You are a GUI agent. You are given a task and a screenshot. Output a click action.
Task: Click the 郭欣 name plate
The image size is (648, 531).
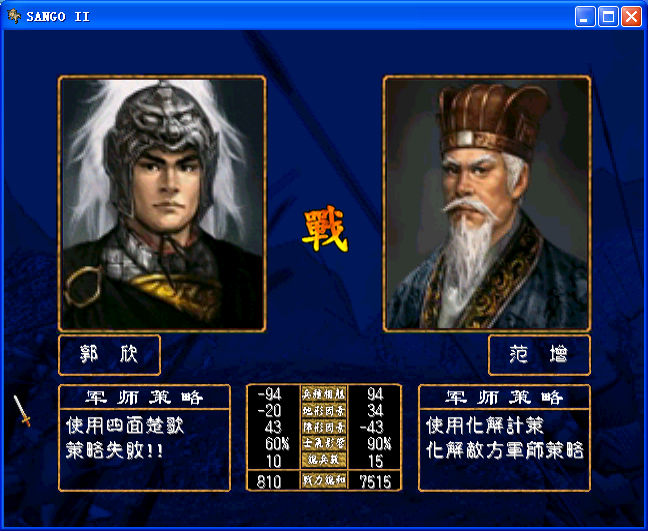pyautogui.click(x=110, y=355)
